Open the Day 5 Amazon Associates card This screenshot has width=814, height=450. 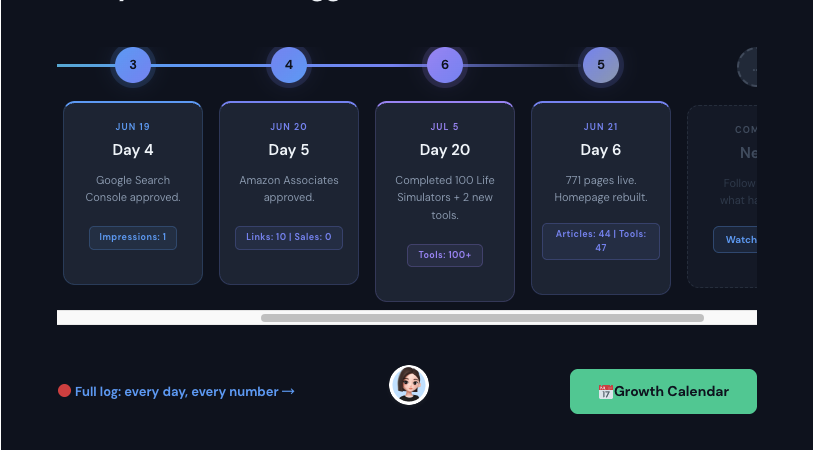coord(289,193)
